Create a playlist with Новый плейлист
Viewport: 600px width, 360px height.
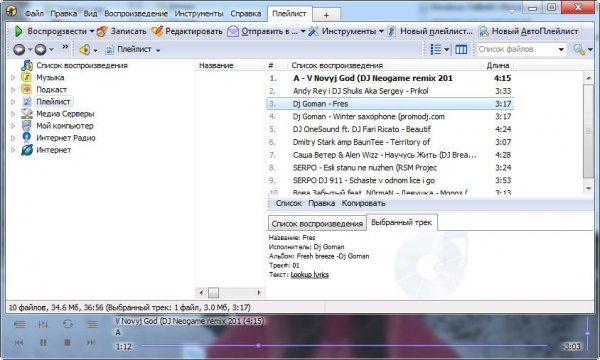pyautogui.click(x=430, y=31)
